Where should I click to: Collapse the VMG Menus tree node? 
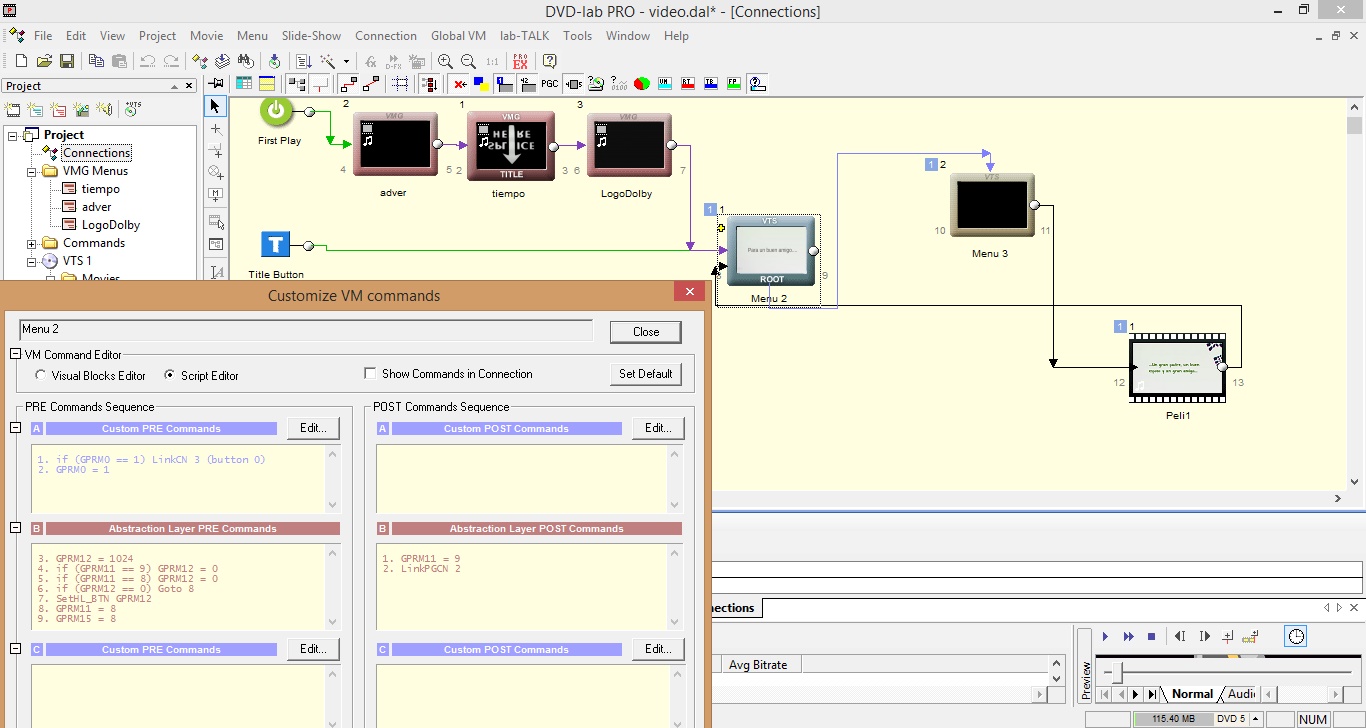click(x=32, y=171)
